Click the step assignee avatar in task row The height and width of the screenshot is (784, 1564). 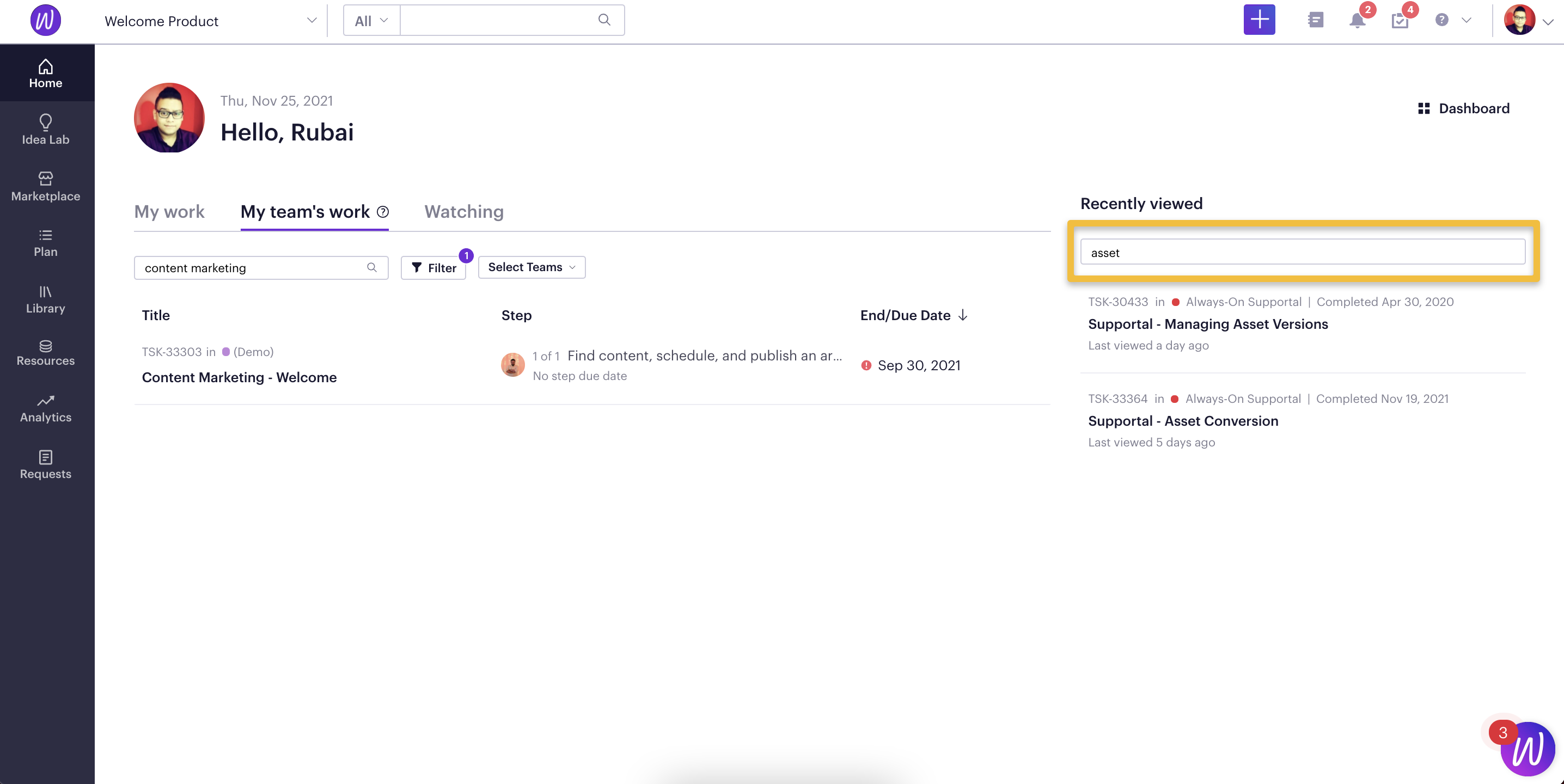click(513, 365)
